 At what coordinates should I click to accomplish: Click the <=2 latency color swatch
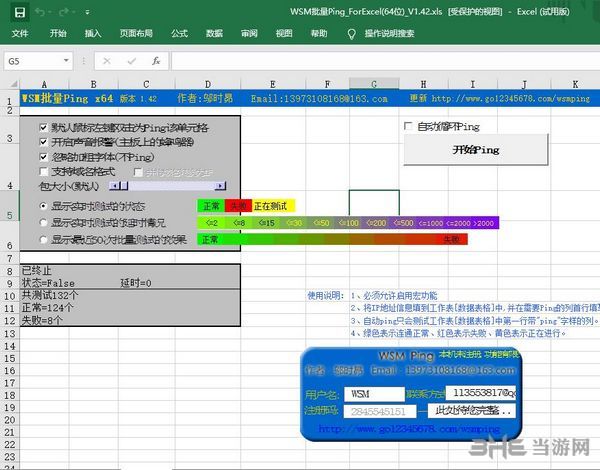click(x=211, y=223)
